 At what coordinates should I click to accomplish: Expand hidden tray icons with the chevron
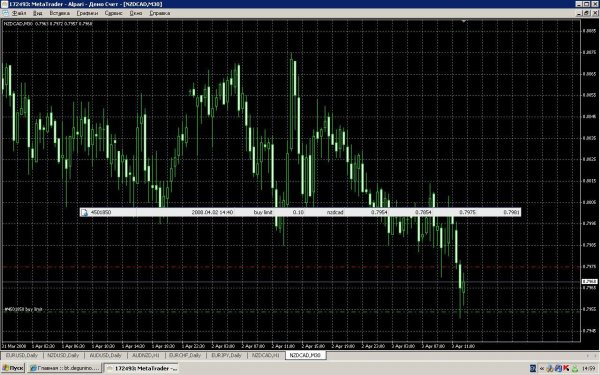point(542,368)
